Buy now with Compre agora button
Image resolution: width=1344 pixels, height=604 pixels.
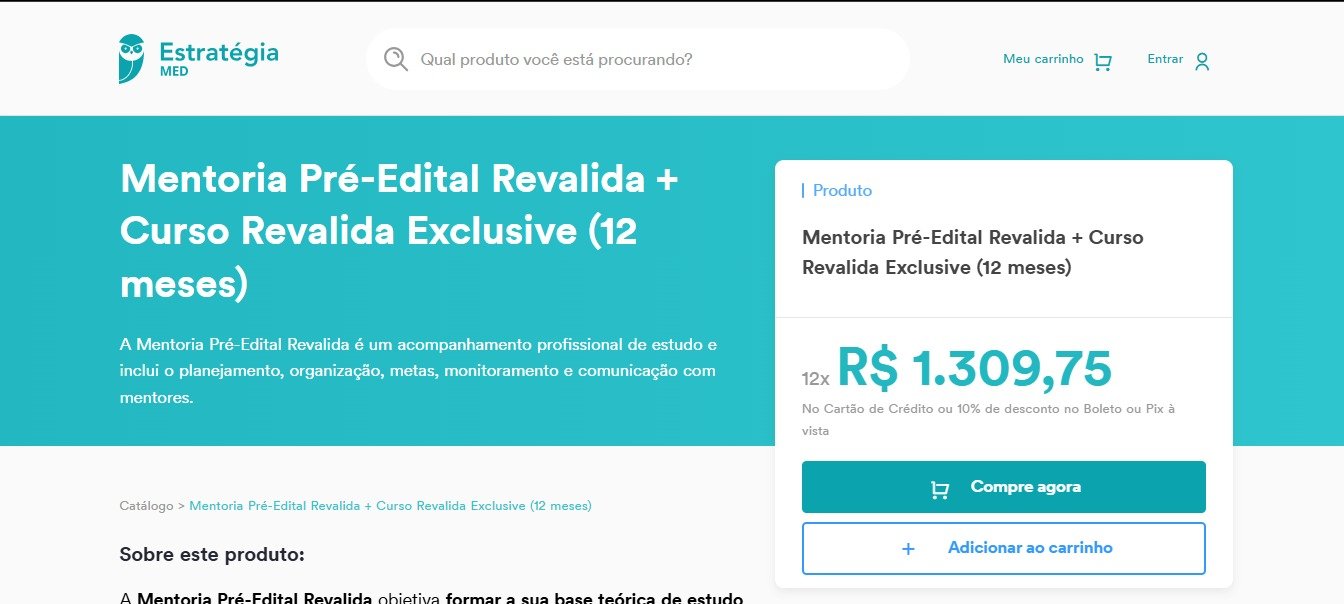[x=1004, y=487]
